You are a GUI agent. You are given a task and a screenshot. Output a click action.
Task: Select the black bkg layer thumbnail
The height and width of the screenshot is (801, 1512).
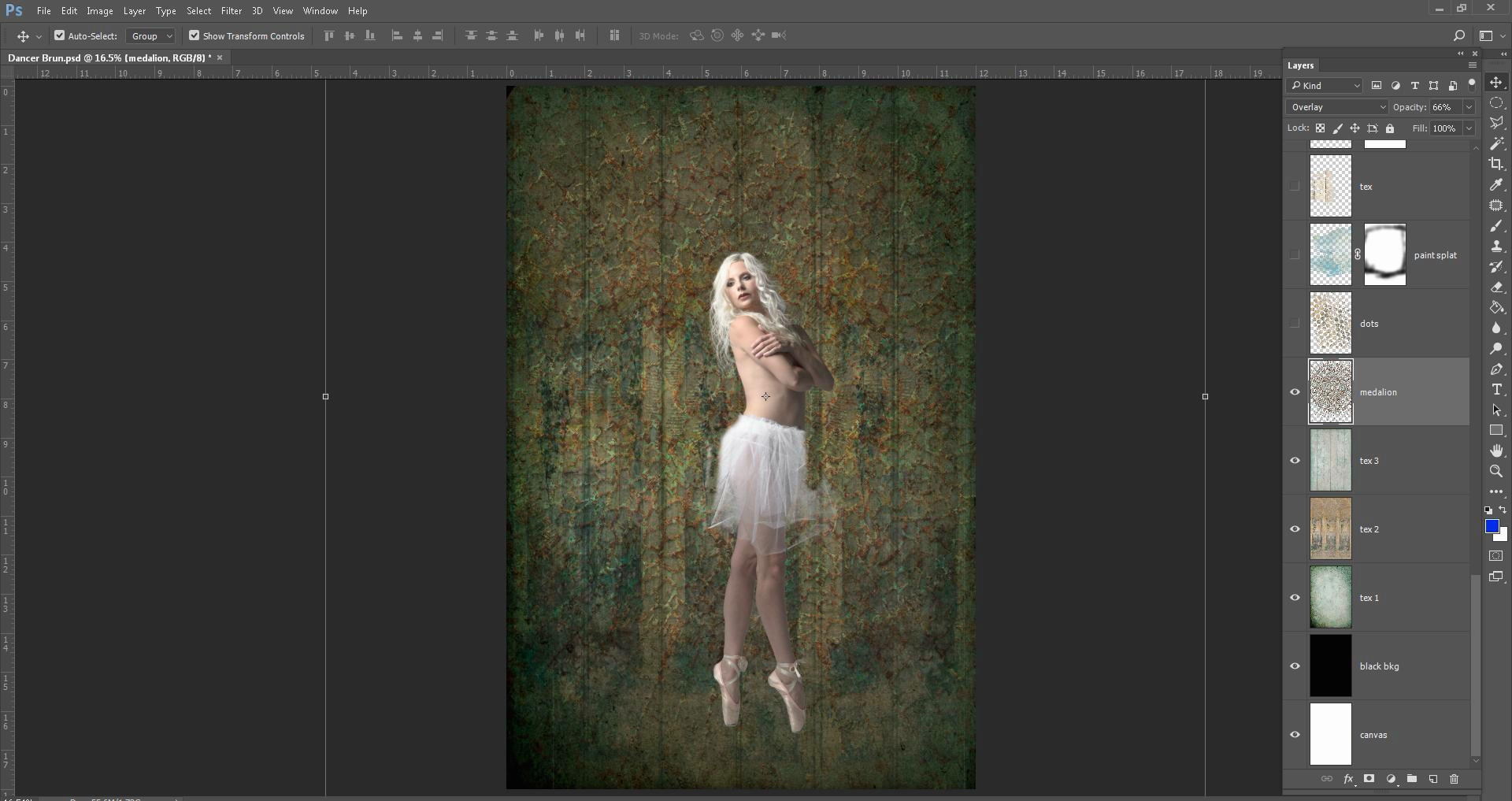[1330, 666]
